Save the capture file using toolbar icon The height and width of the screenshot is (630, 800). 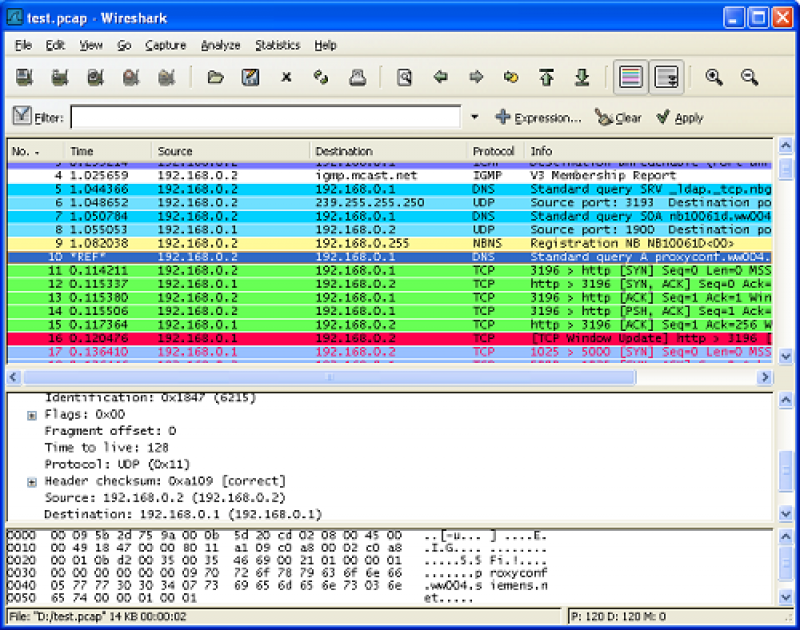click(248, 77)
